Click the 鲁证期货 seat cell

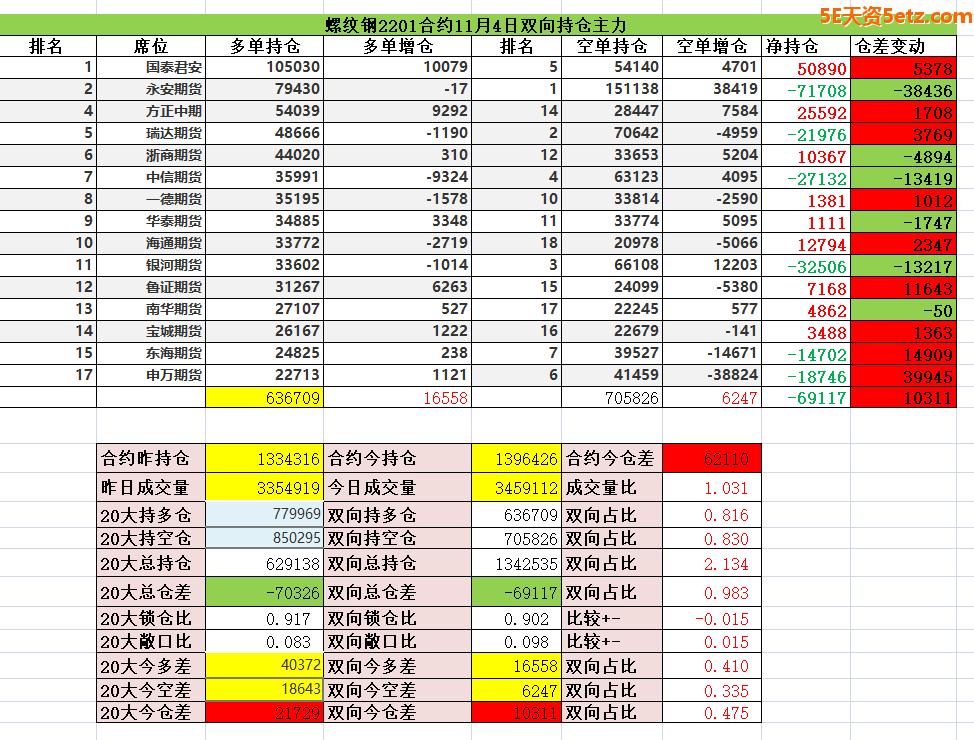[151, 287]
